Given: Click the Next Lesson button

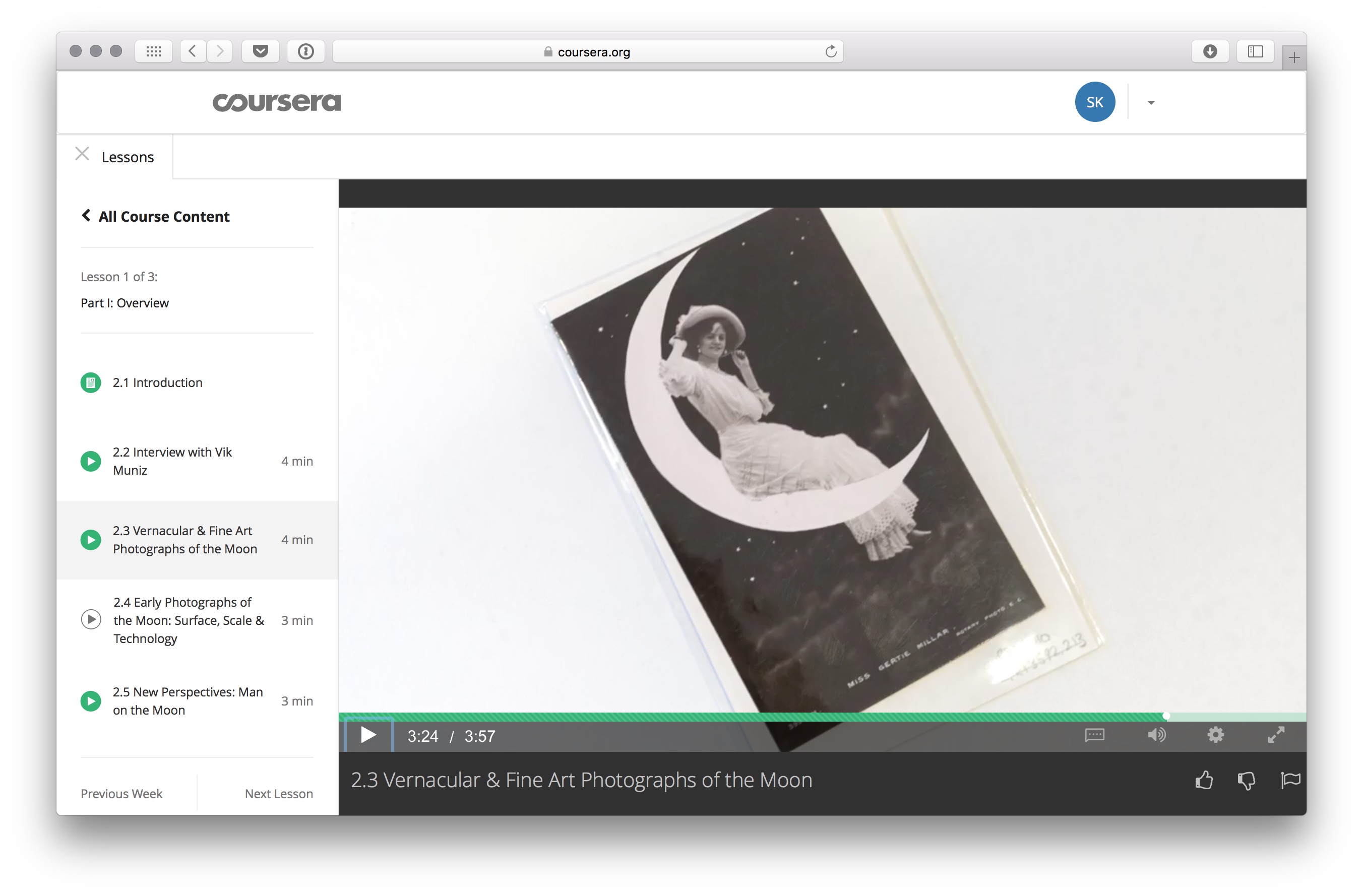Looking at the screenshot, I should click(x=278, y=793).
